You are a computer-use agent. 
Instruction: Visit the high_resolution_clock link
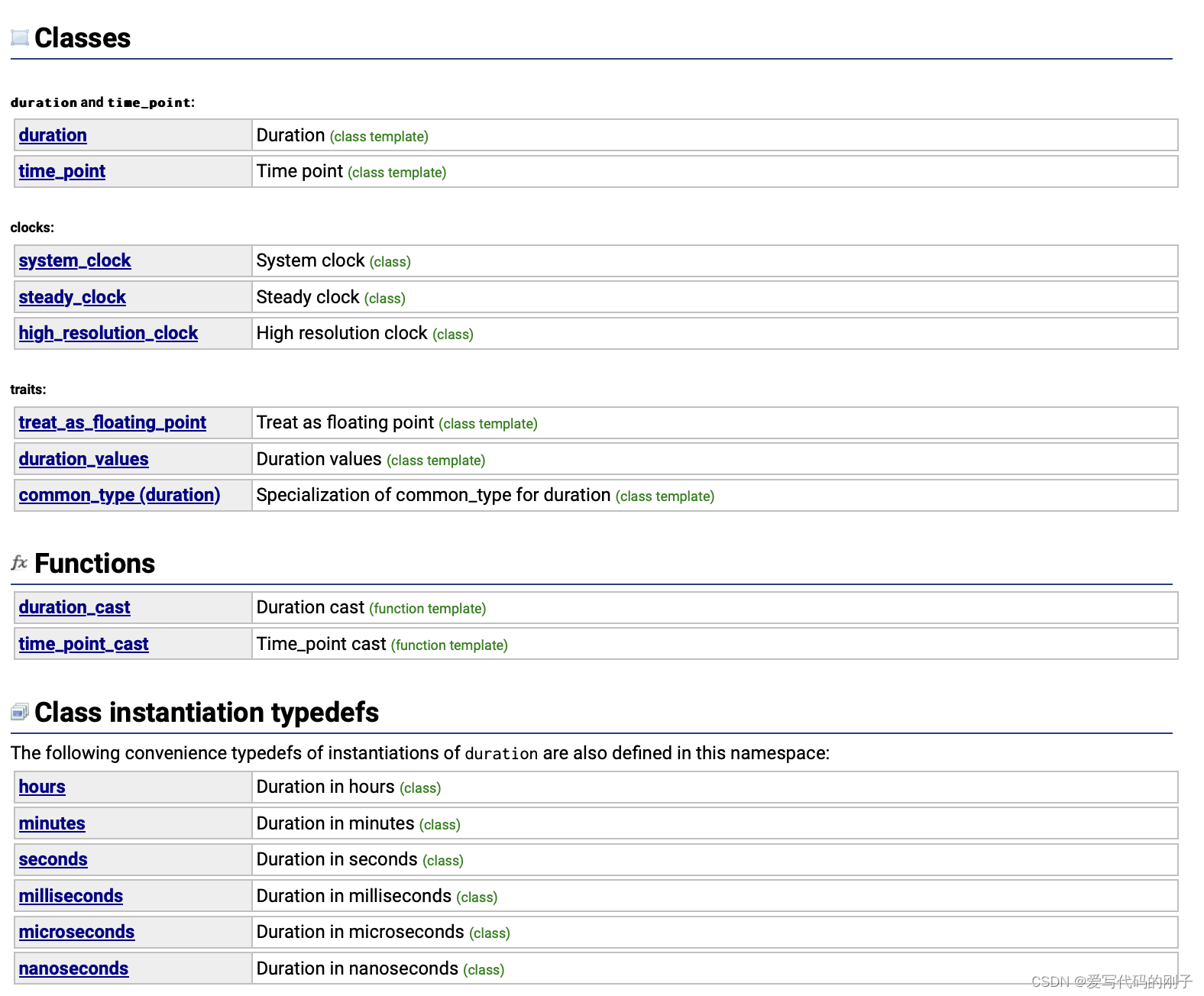pos(108,333)
